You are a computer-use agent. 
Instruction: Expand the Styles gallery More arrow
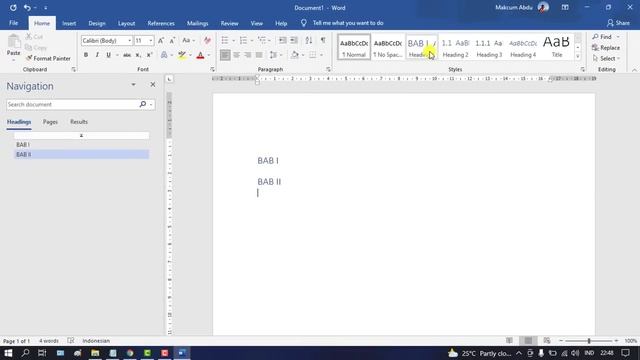coord(578,57)
